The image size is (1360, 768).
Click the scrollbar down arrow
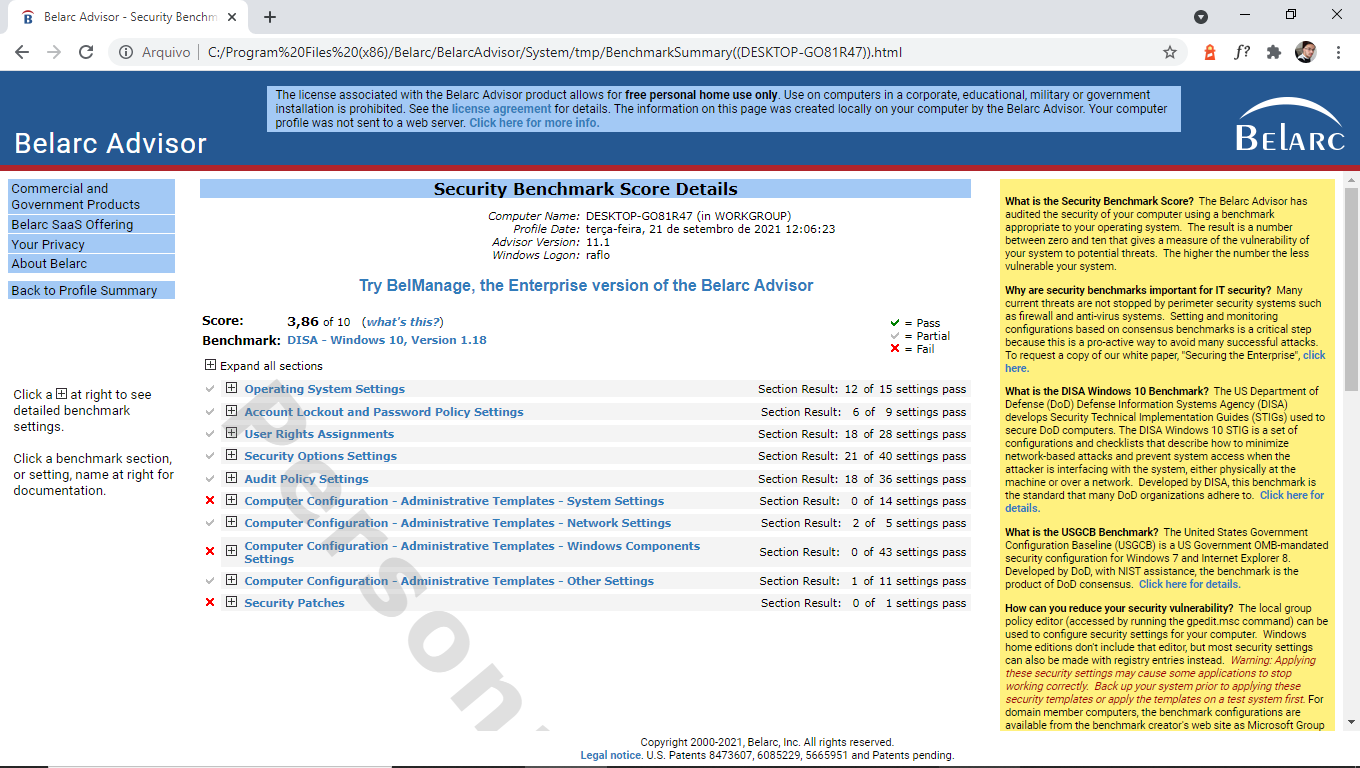pyautogui.click(x=1351, y=723)
